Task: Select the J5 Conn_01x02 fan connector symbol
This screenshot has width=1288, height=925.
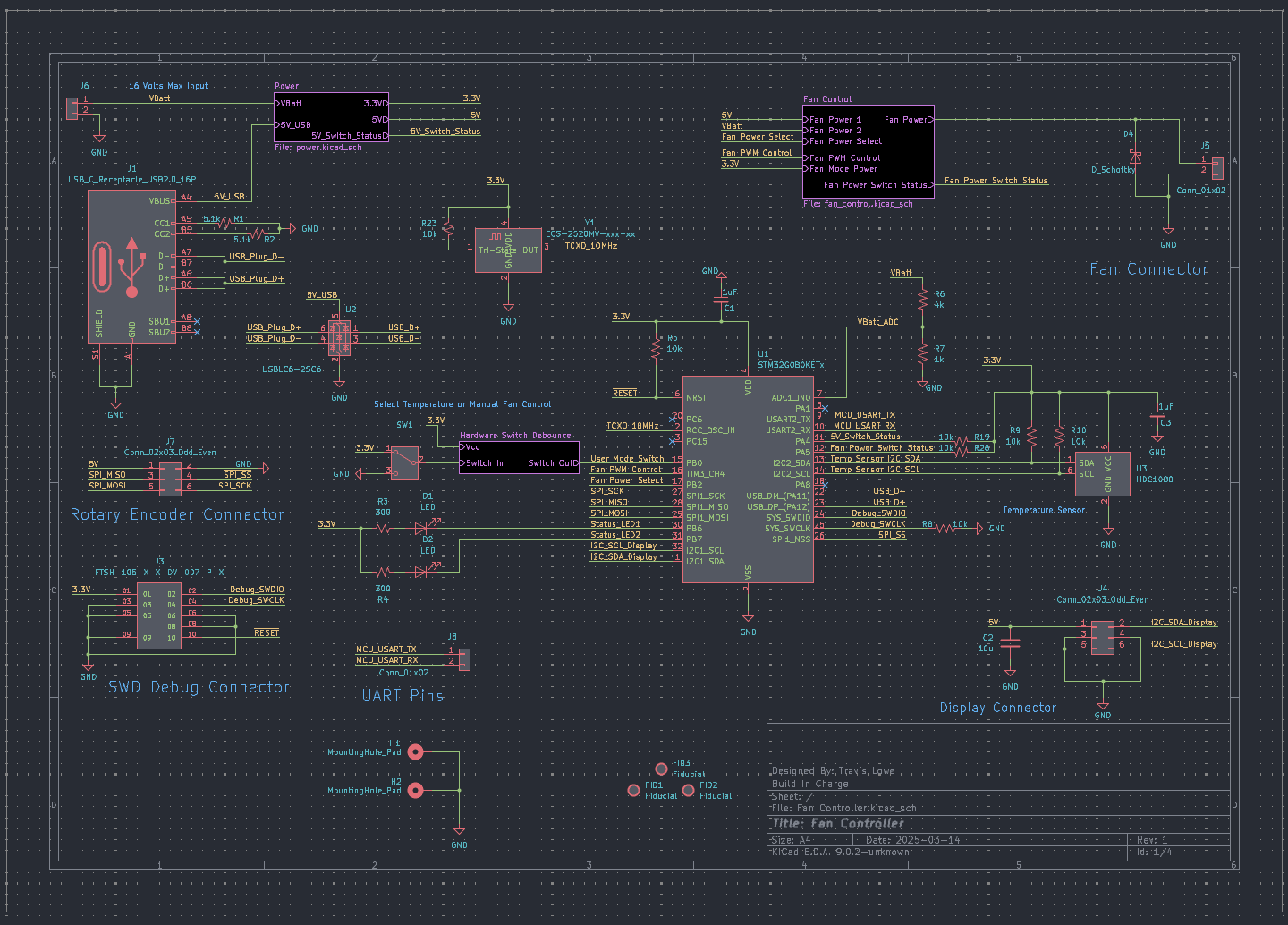Action: pyautogui.click(x=1216, y=169)
